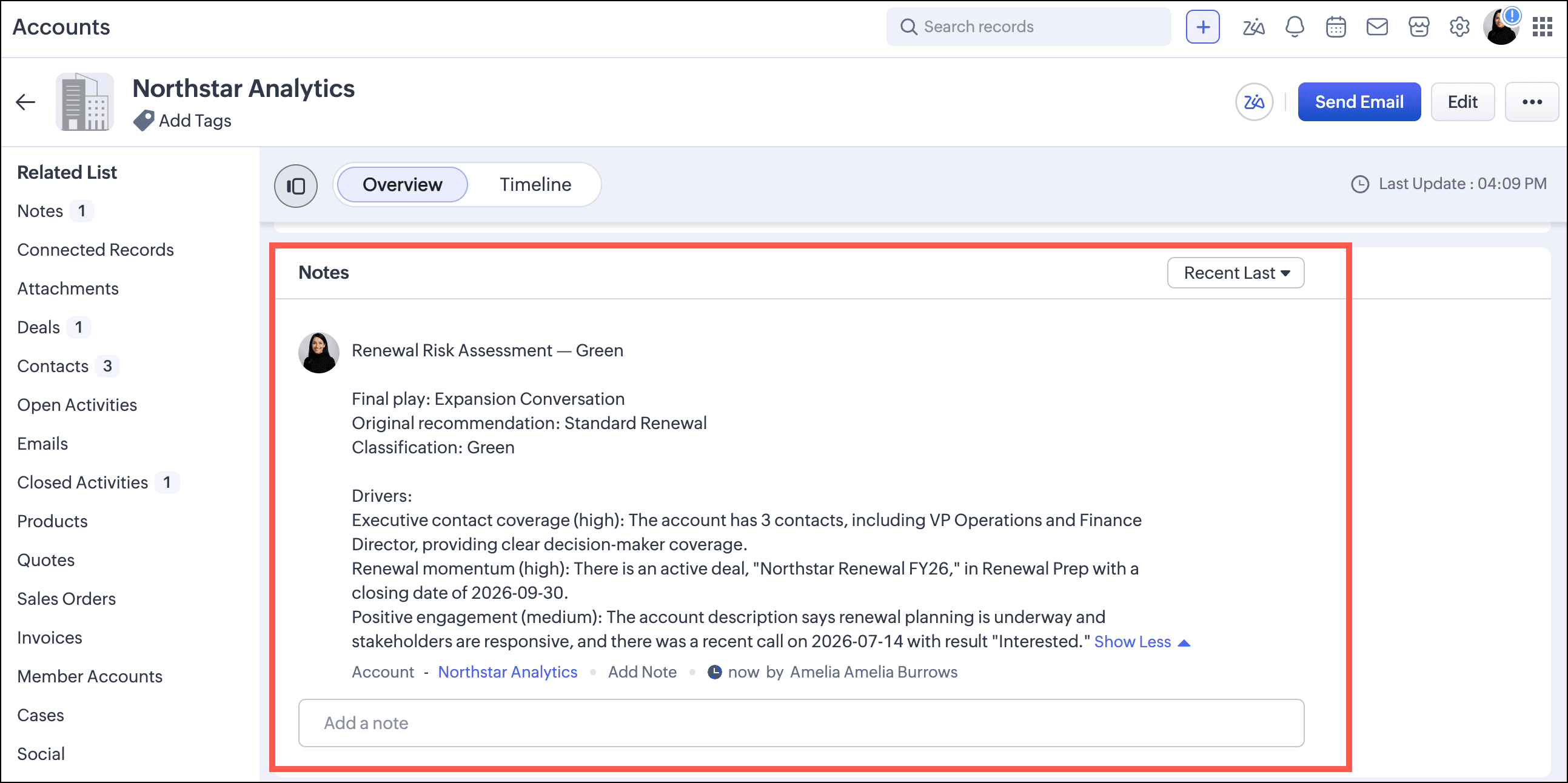Toggle the related list sidebar panel

click(296, 185)
